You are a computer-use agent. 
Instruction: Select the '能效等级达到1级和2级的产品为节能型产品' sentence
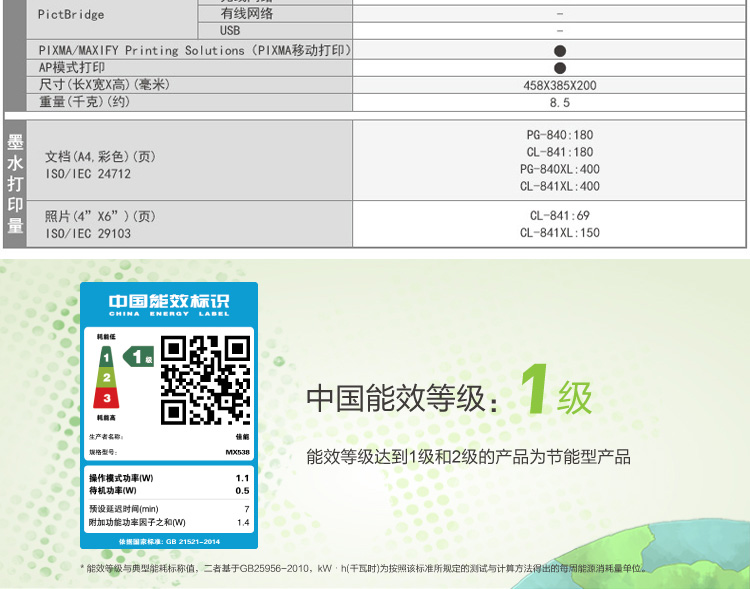click(468, 457)
